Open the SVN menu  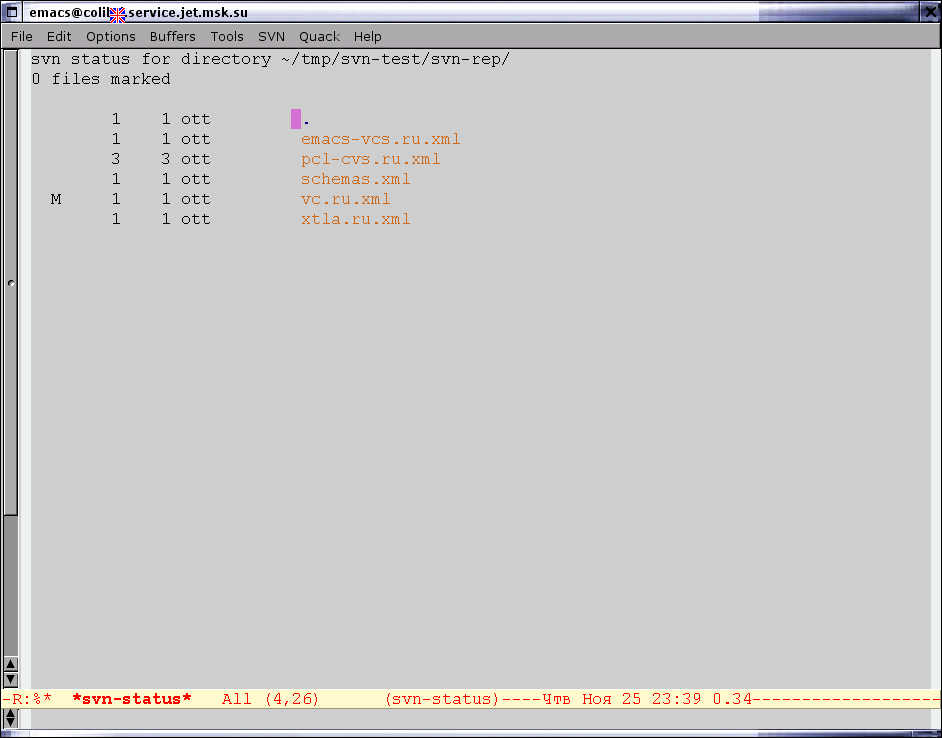click(271, 37)
